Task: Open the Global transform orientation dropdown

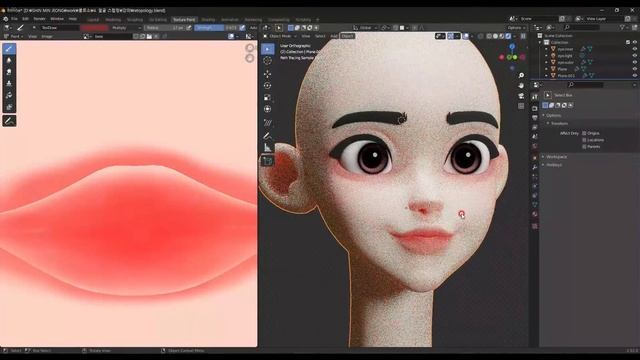Action: (365, 28)
